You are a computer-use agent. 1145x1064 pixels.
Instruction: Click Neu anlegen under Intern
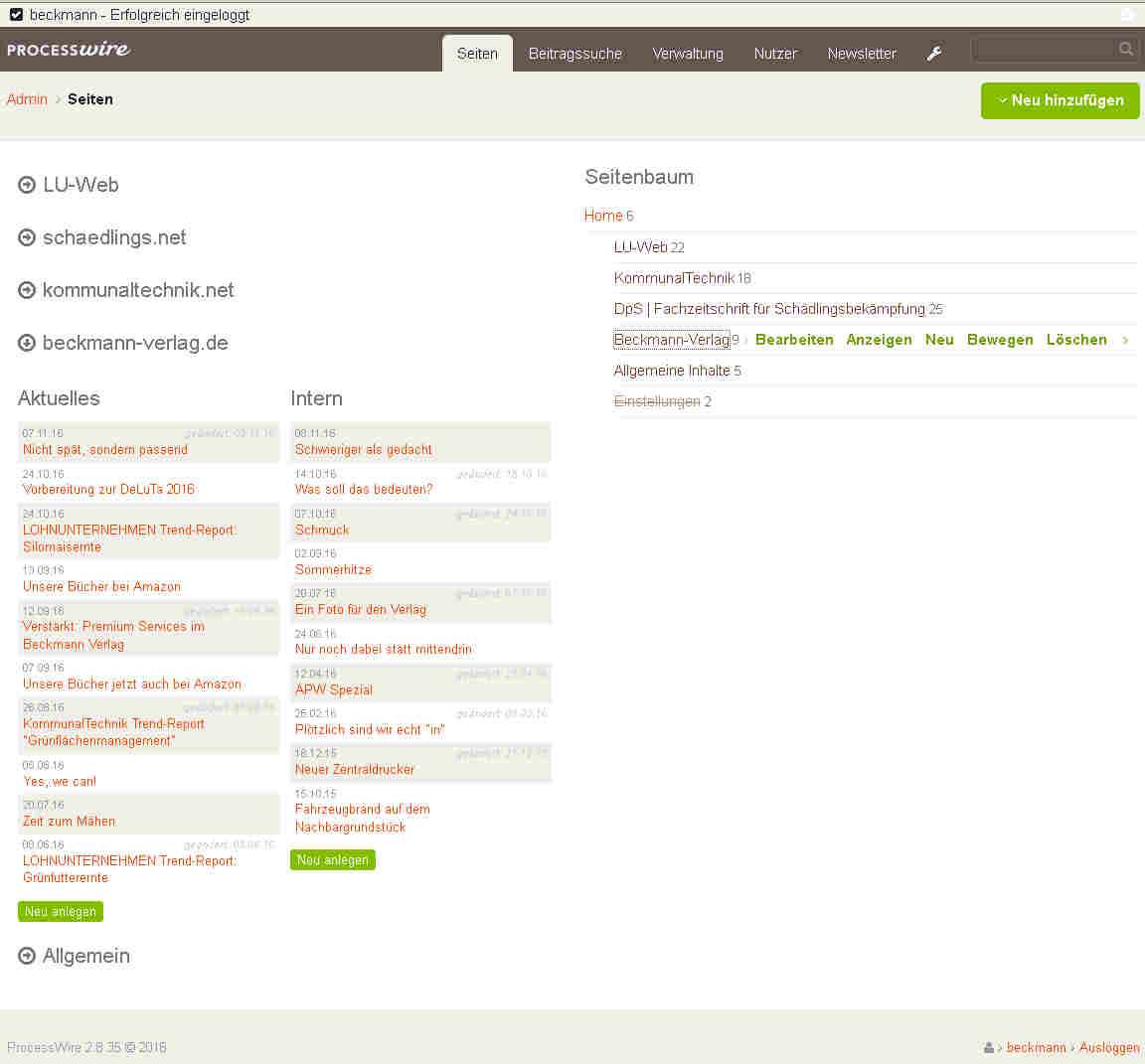(x=332, y=859)
